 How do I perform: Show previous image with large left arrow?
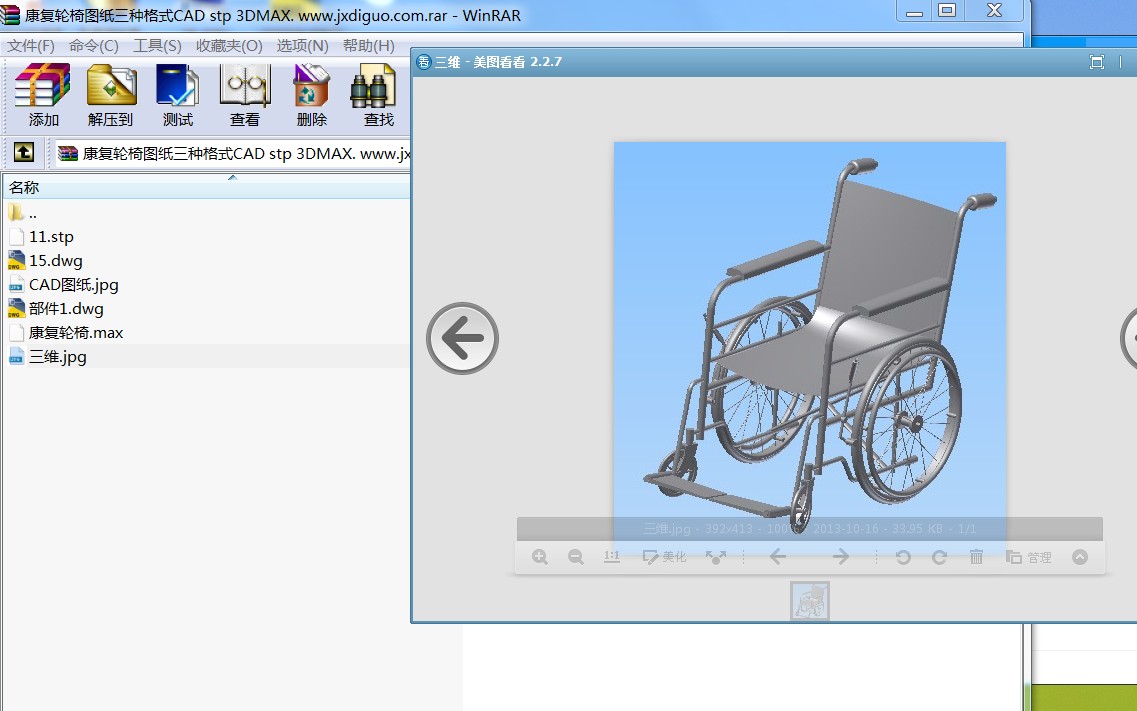[x=462, y=339]
